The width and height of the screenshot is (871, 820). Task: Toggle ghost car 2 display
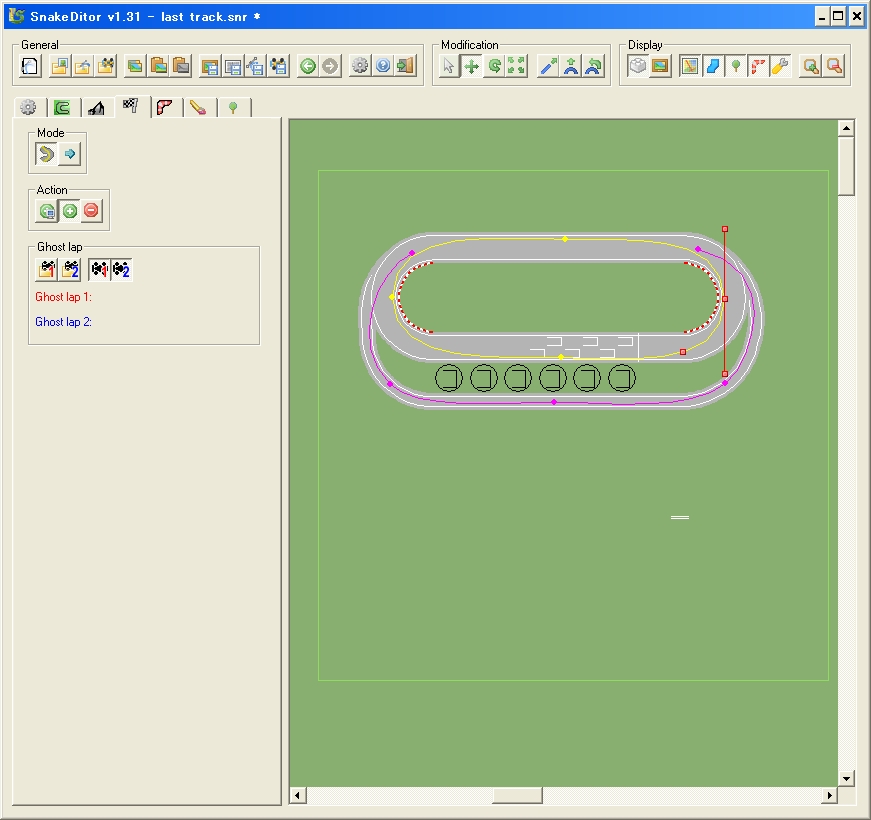click(x=121, y=269)
